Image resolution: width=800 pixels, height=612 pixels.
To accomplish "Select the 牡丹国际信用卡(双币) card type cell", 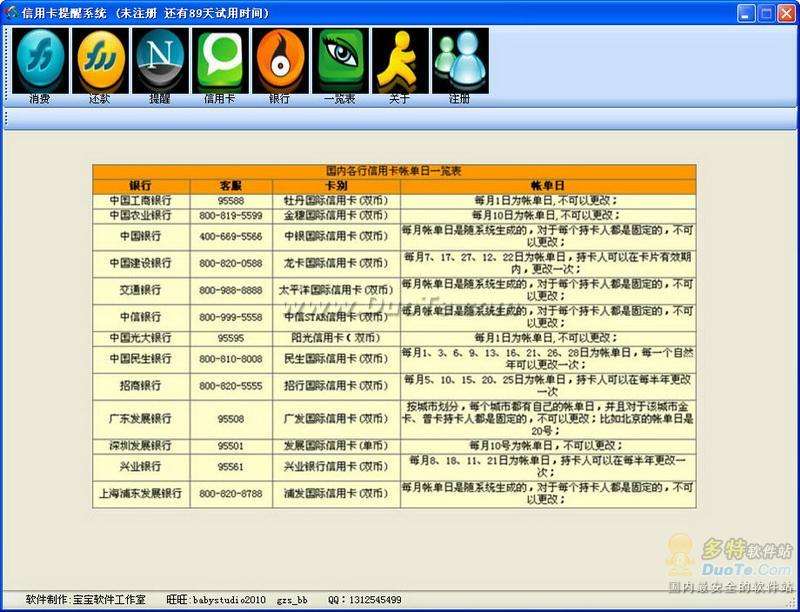I will pos(337,201).
